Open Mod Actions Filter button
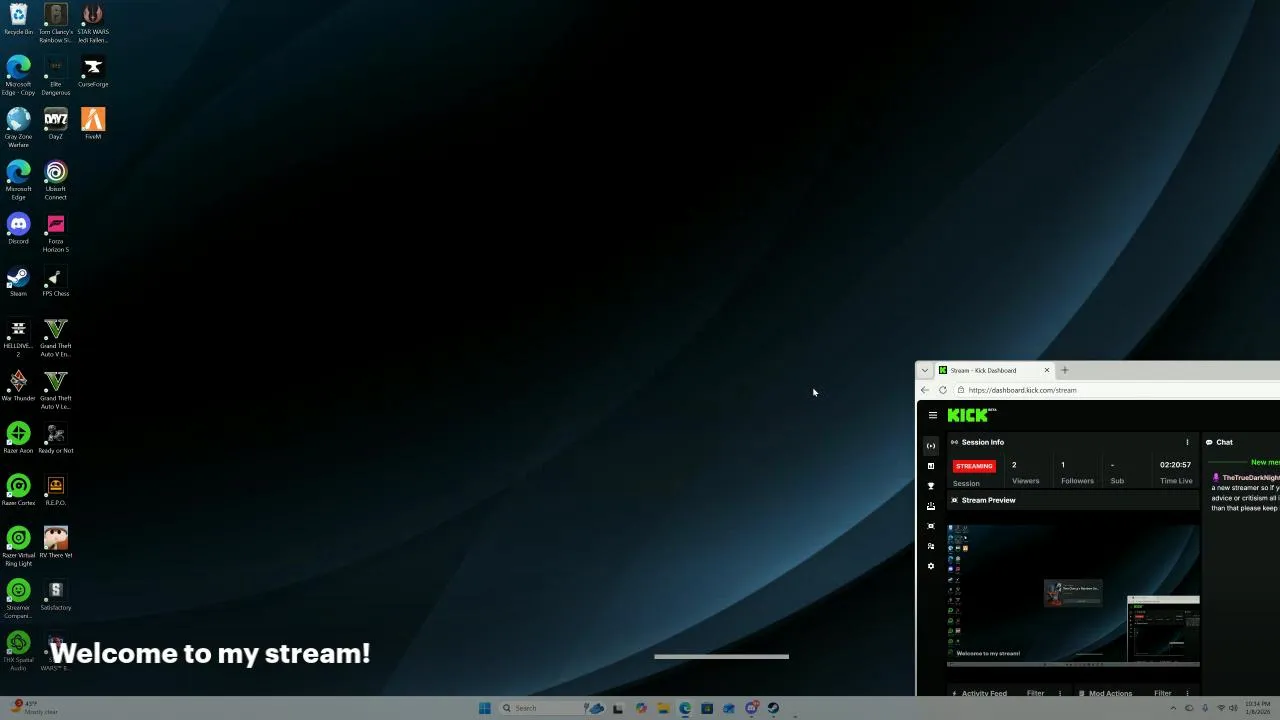Image resolution: width=1280 pixels, height=720 pixels. pos(1162,693)
